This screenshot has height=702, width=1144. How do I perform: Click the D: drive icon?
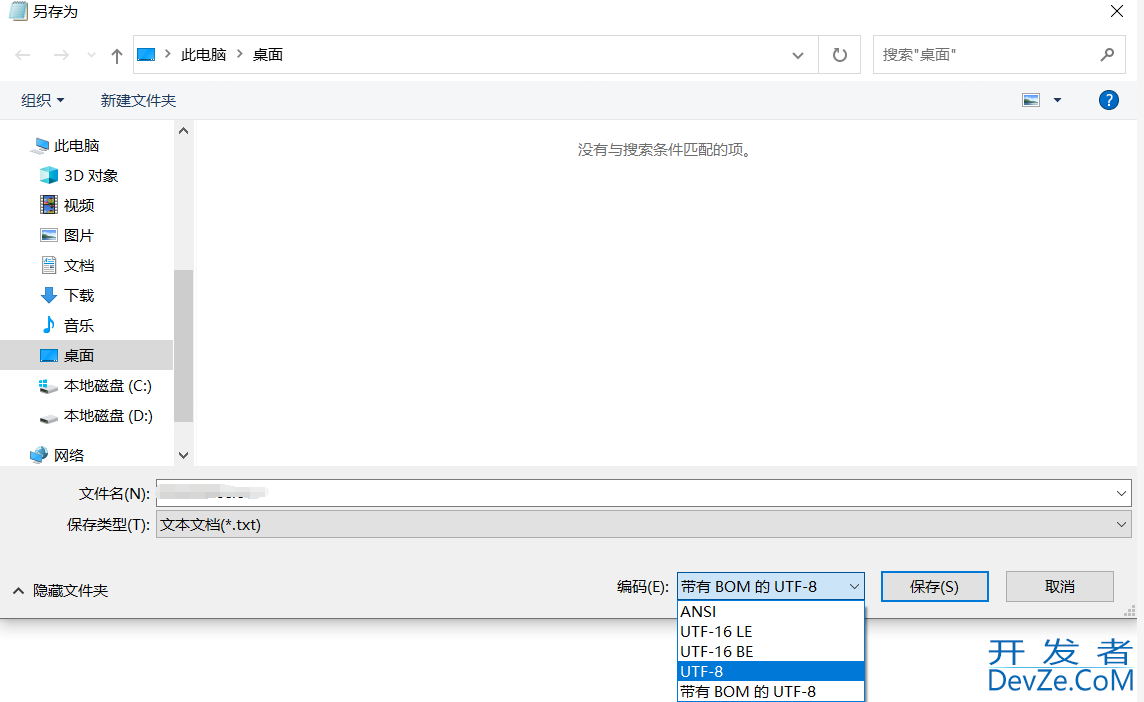48,419
